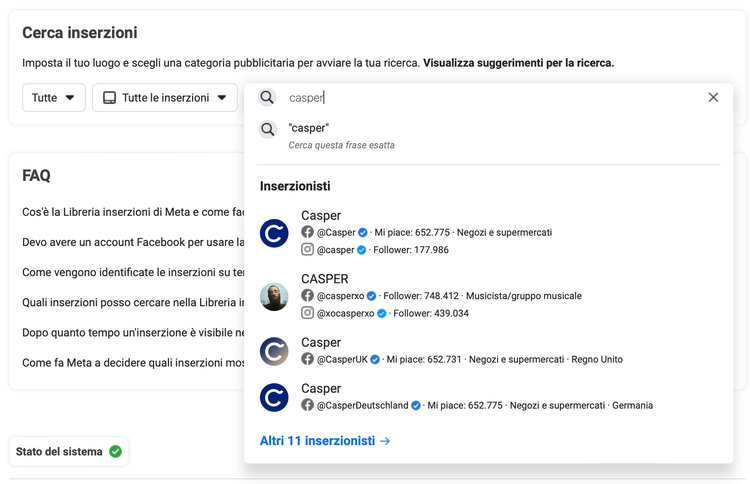Click the monitor icon in Tutte le inserzioni
The image size is (750, 484).
click(110, 98)
